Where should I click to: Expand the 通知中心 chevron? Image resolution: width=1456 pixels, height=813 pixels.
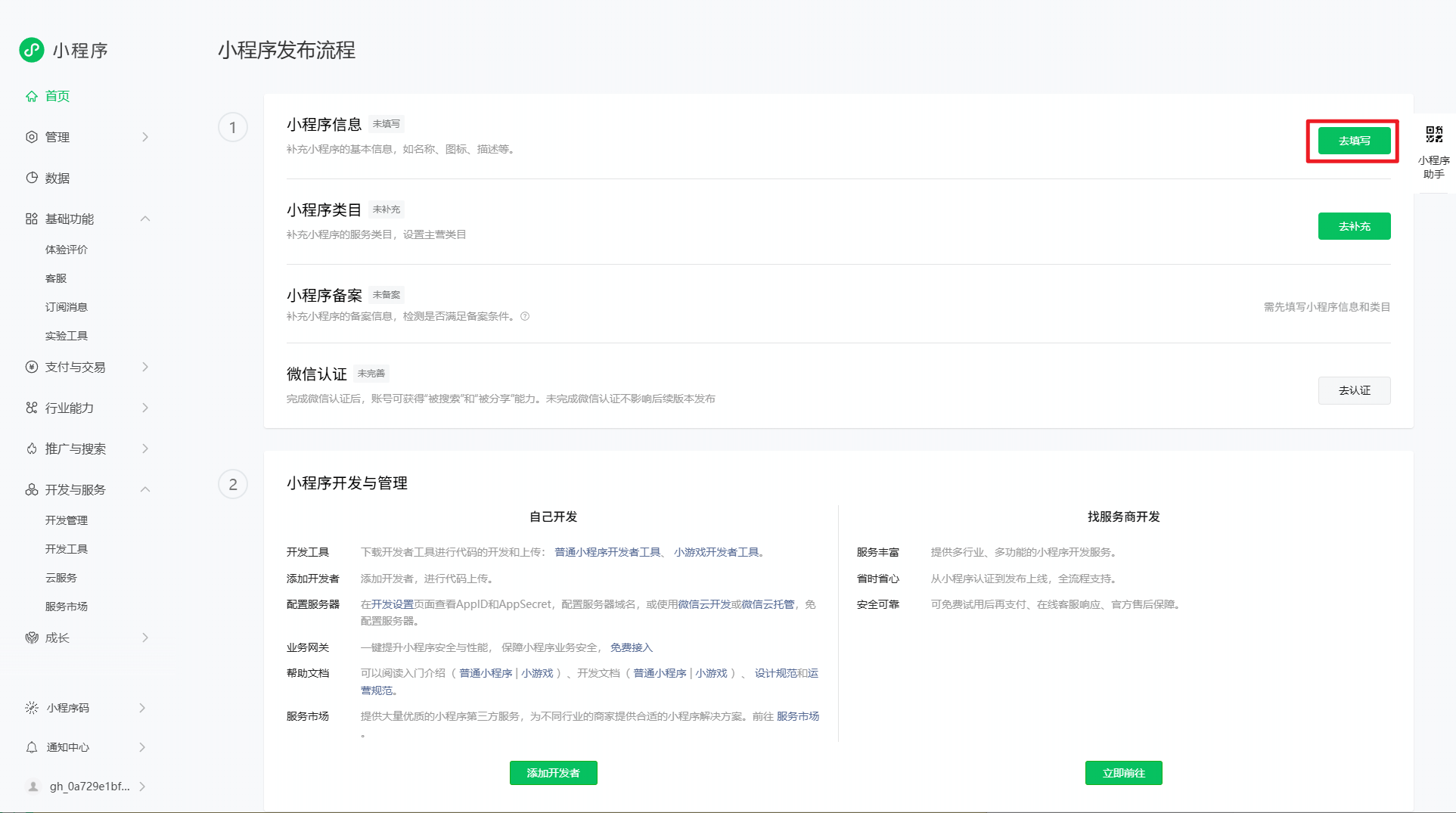[142, 747]
